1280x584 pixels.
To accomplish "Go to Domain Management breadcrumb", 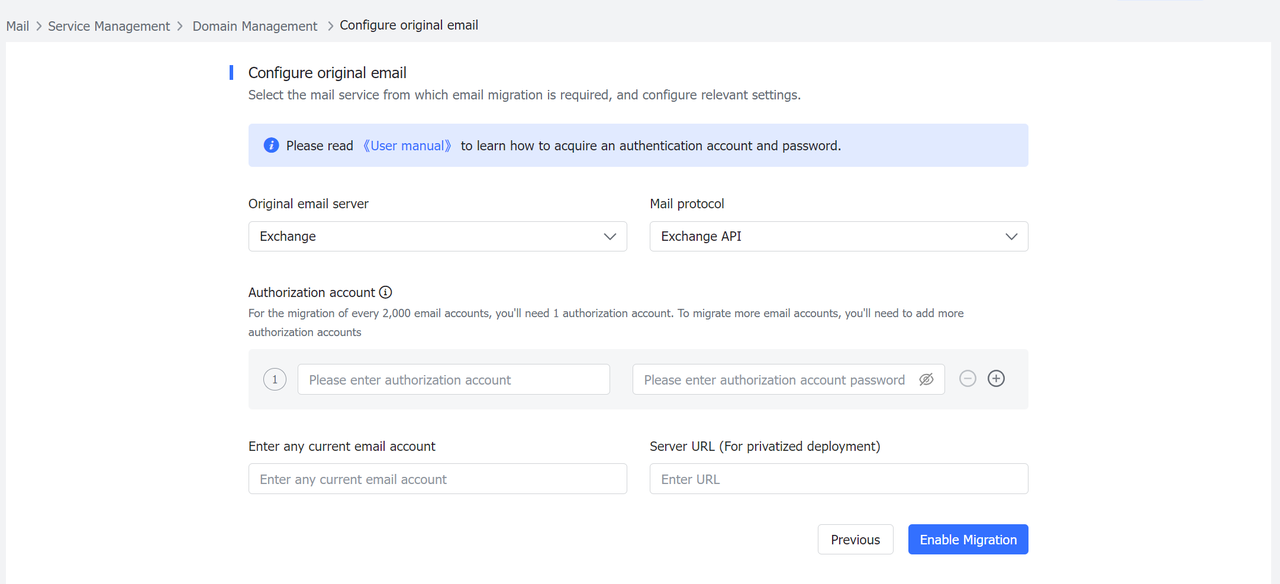I will (255, 26).
